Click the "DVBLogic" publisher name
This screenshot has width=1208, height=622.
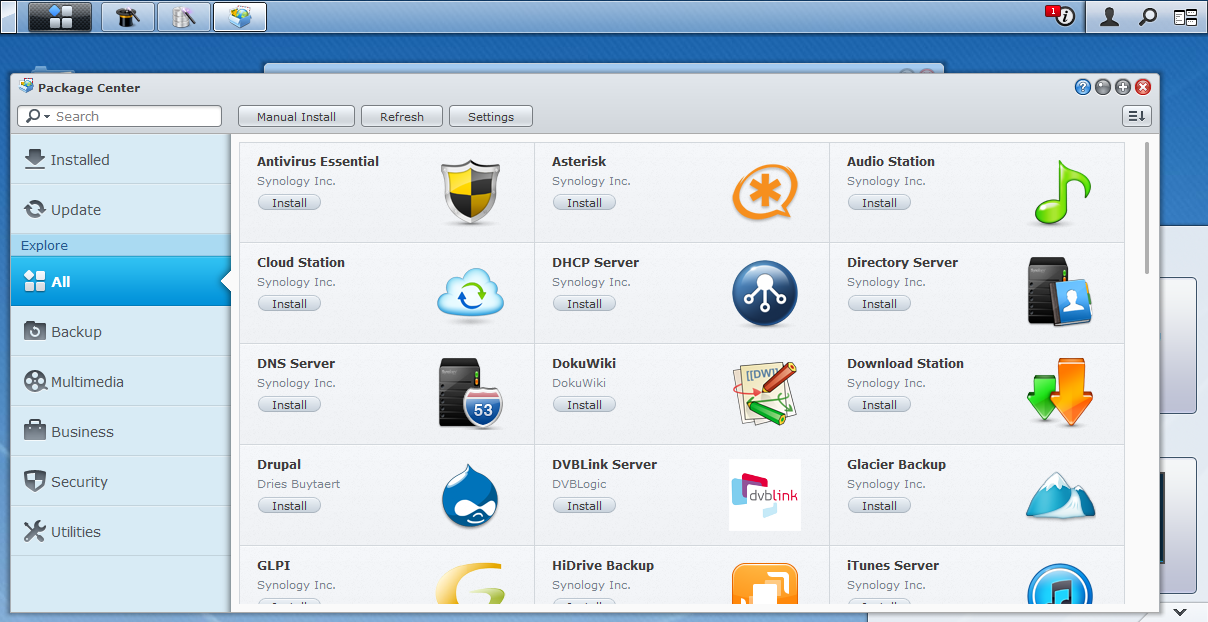tap(579, 484)
